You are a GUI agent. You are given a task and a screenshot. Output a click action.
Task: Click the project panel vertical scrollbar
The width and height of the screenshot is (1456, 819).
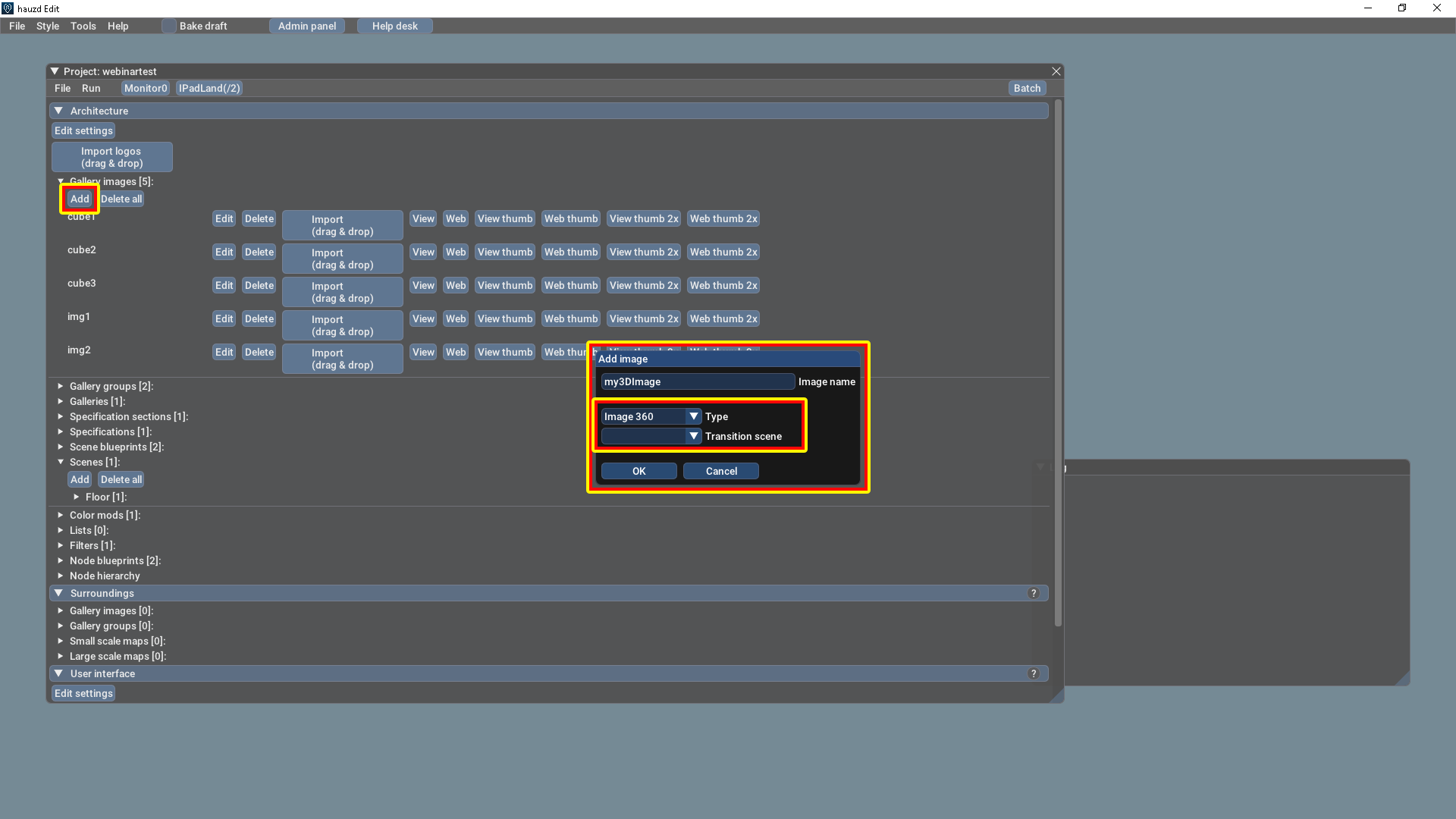[x=1057, y=364]
